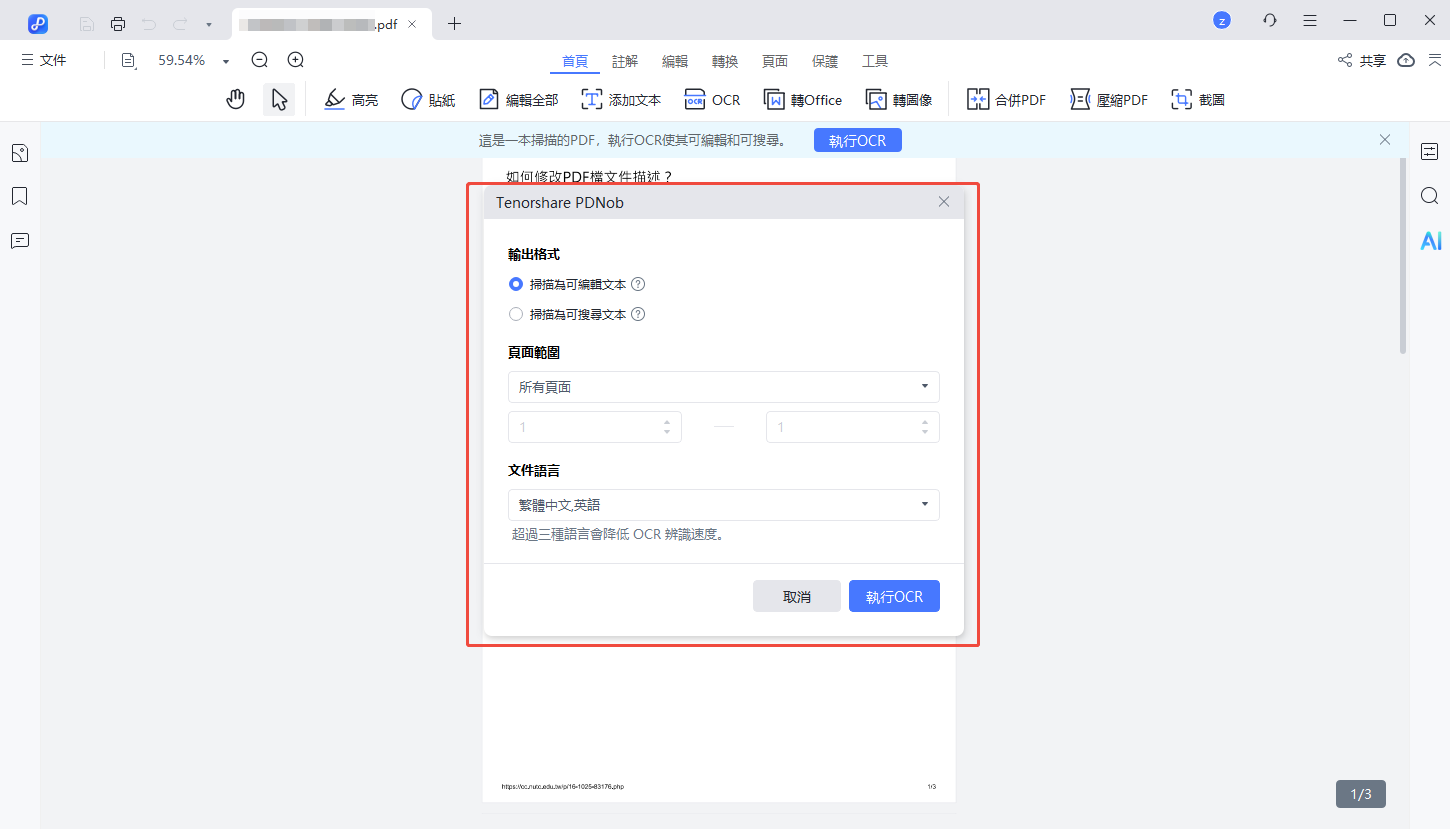1450x829 pixels.
Task: Open the bookmarks panel in left sidebar
Action: point(19,196)
